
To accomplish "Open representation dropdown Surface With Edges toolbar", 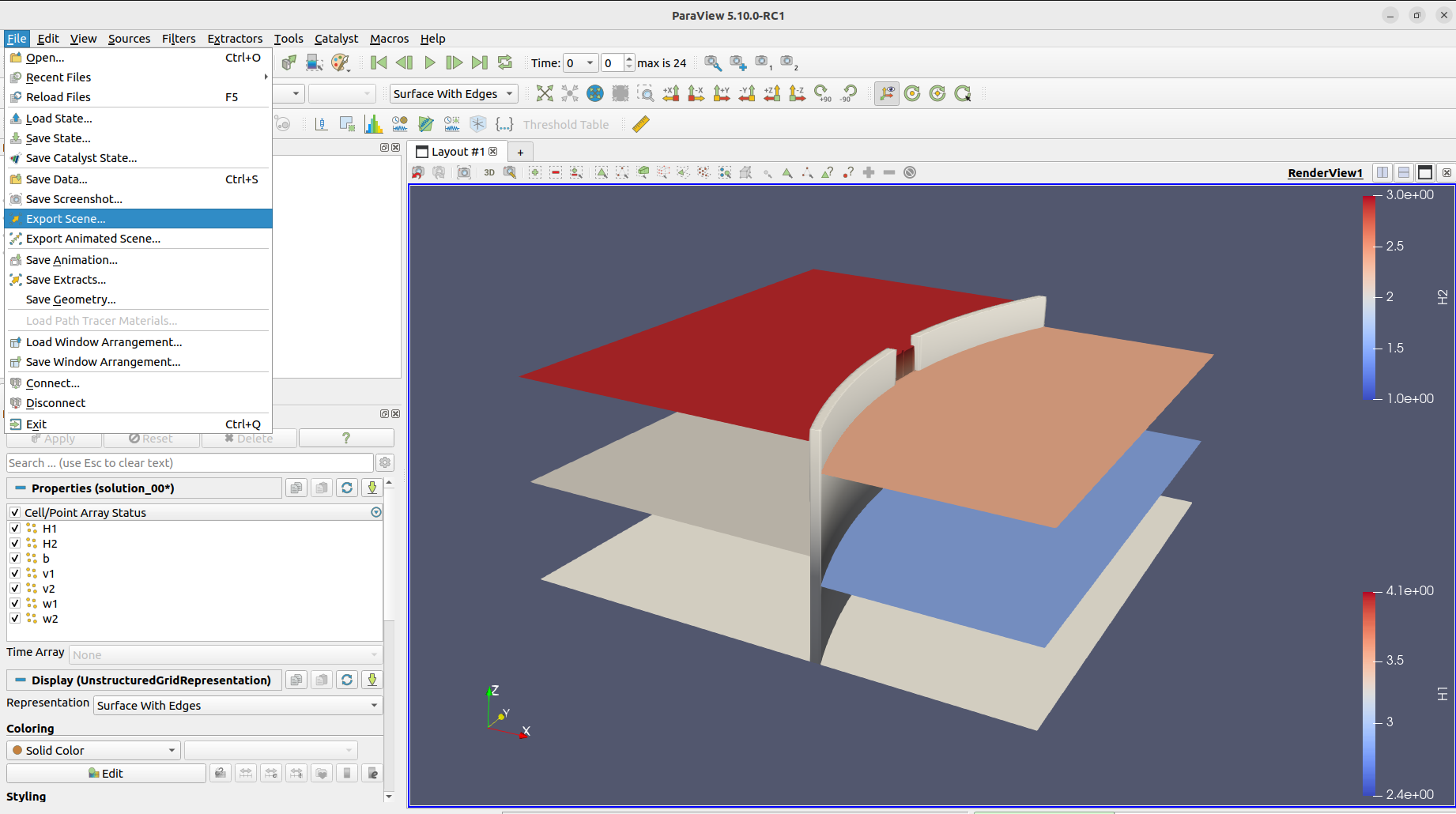I will [454, 93].
